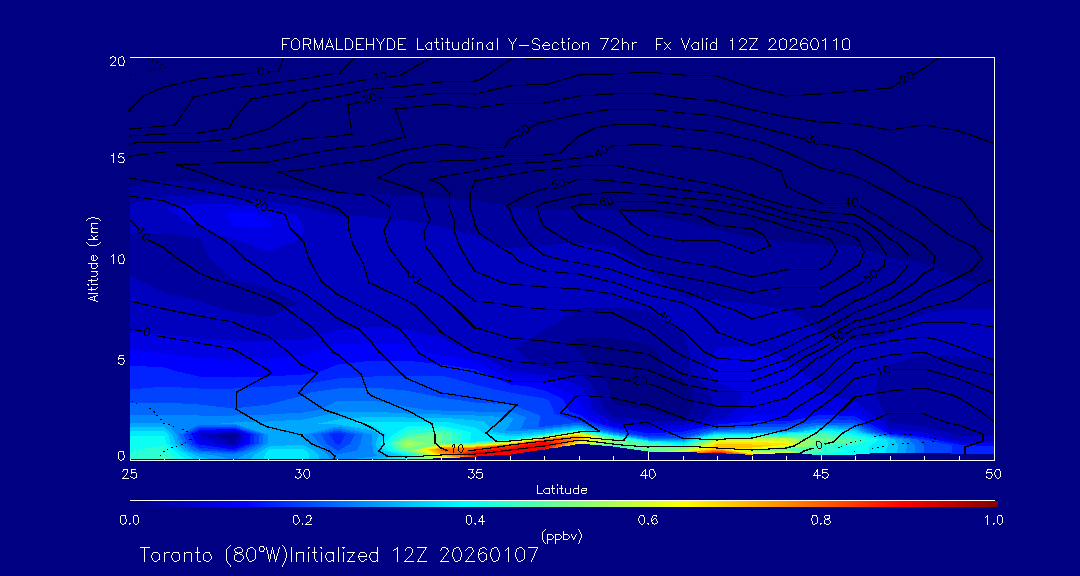
Task: Click the rainbow concentration color bar
Action: 563,504
